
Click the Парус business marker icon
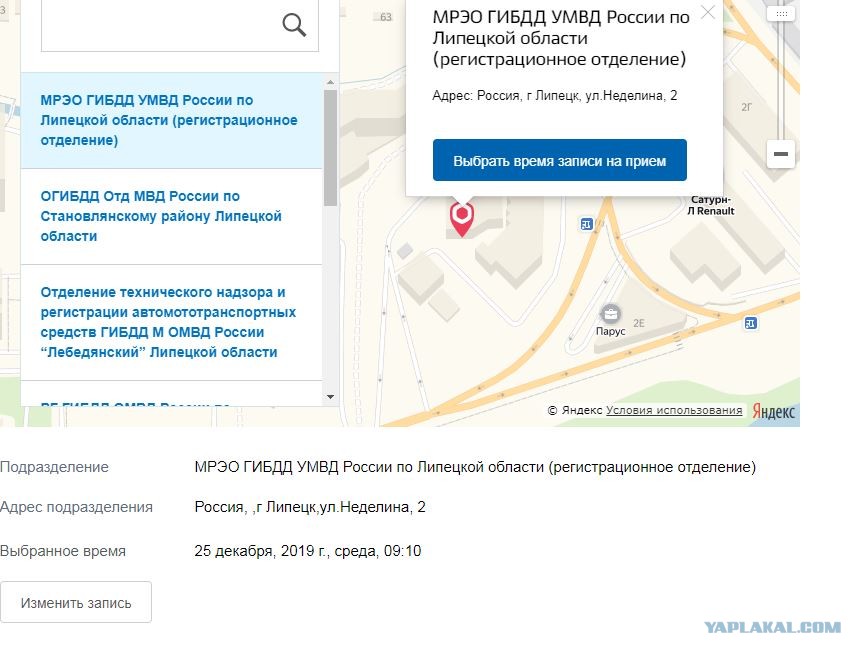coord(610,314)
